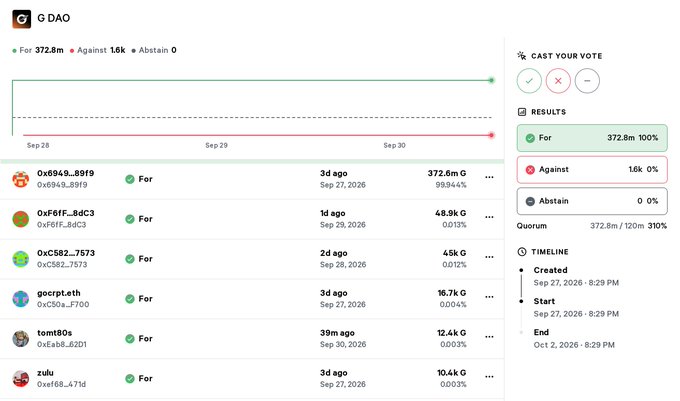The width and height of the screenshot is (680, 401).
Task: Click the Cast Your Vote cursor icon
Action: 522,55
